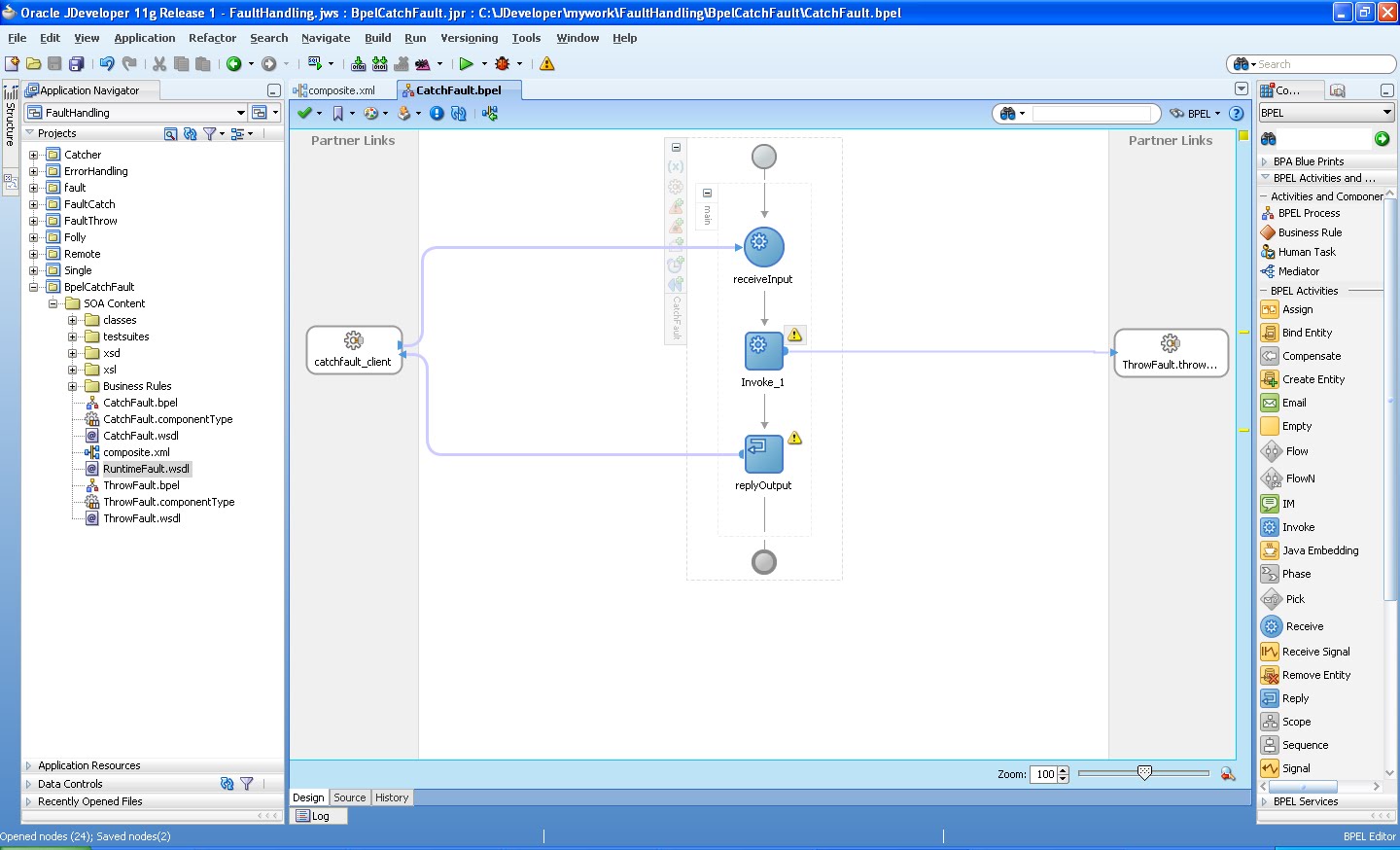Run the project using the green Run icon
This screenshot has height=850, width=1400.
coord(467,63)
